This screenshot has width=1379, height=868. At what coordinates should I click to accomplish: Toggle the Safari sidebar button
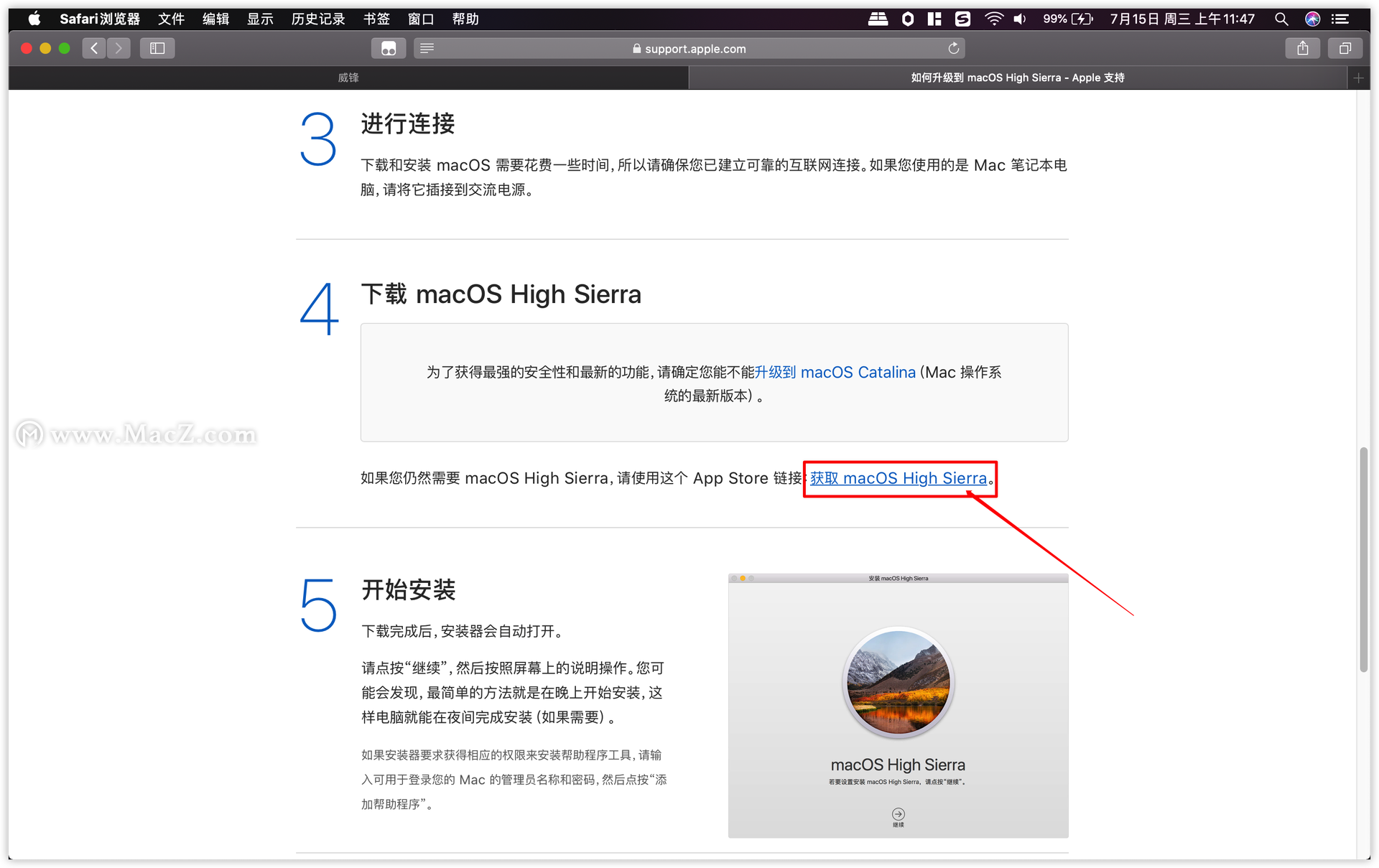pos(157,48)
